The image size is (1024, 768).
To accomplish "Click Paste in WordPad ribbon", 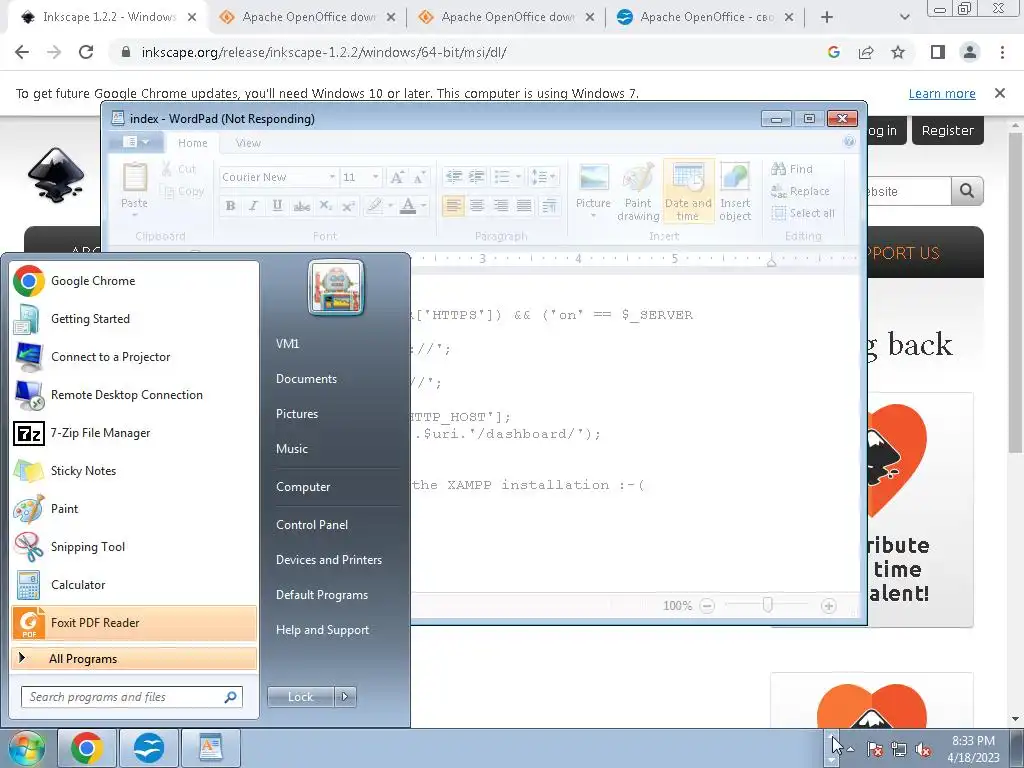I will [135, 187].
